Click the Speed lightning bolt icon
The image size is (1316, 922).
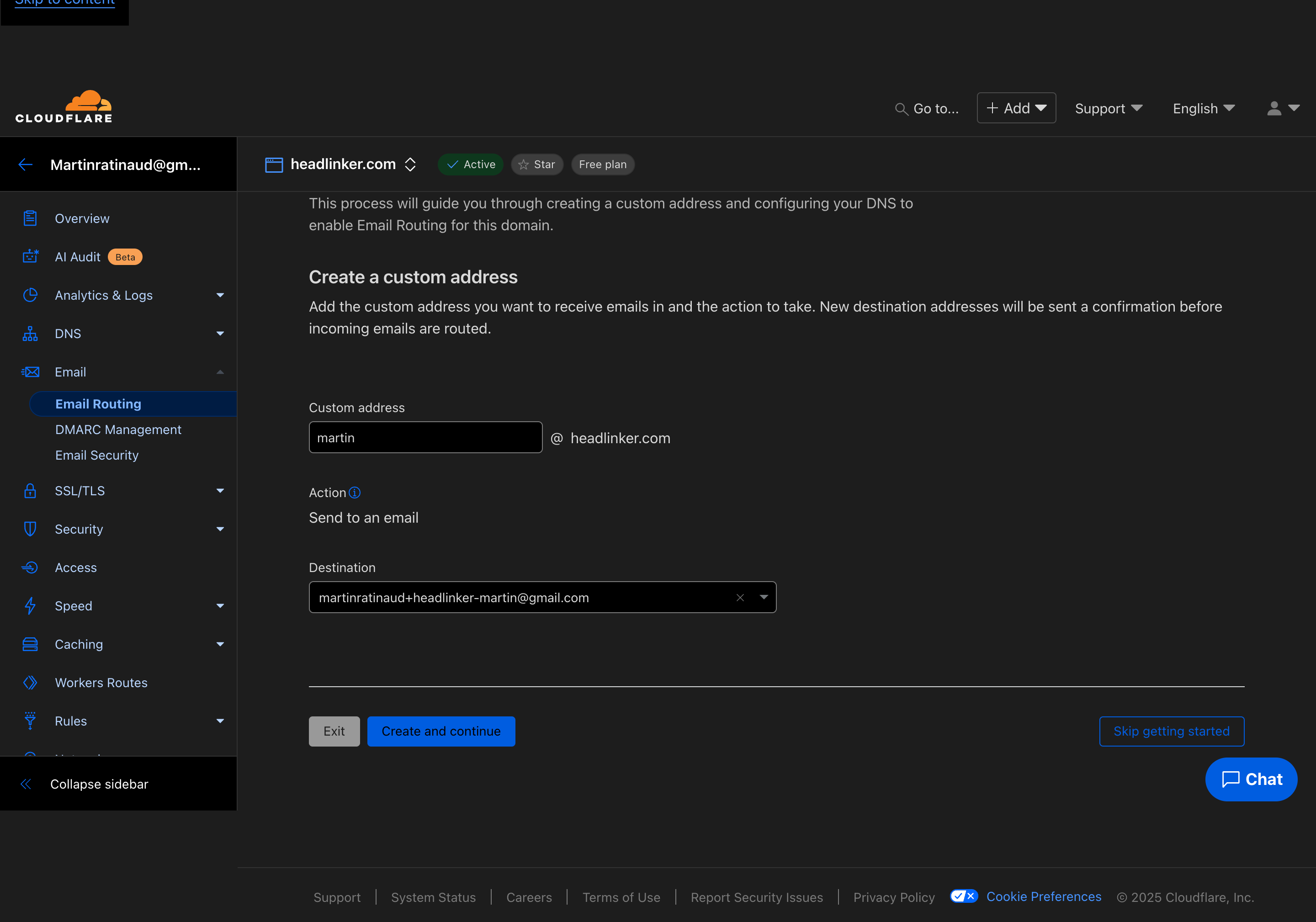(30, 606)
